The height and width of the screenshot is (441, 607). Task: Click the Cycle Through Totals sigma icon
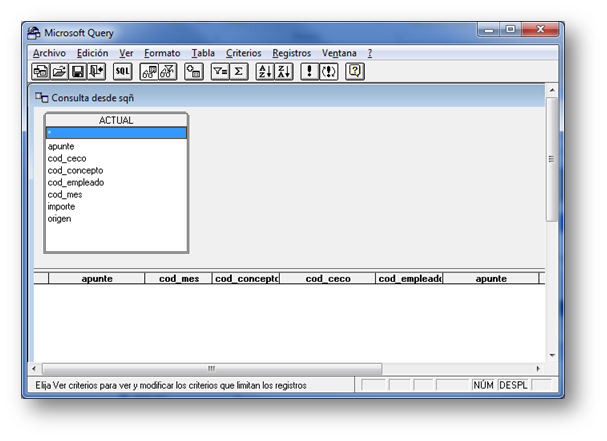pos(239,72)
